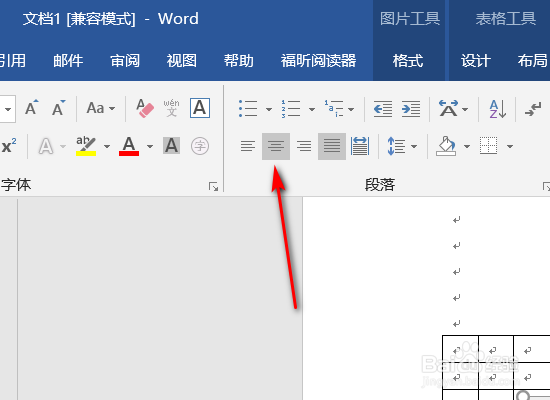Click the Multilevel List icon
The image size is (550, 400).
click(x=334, y=108)
